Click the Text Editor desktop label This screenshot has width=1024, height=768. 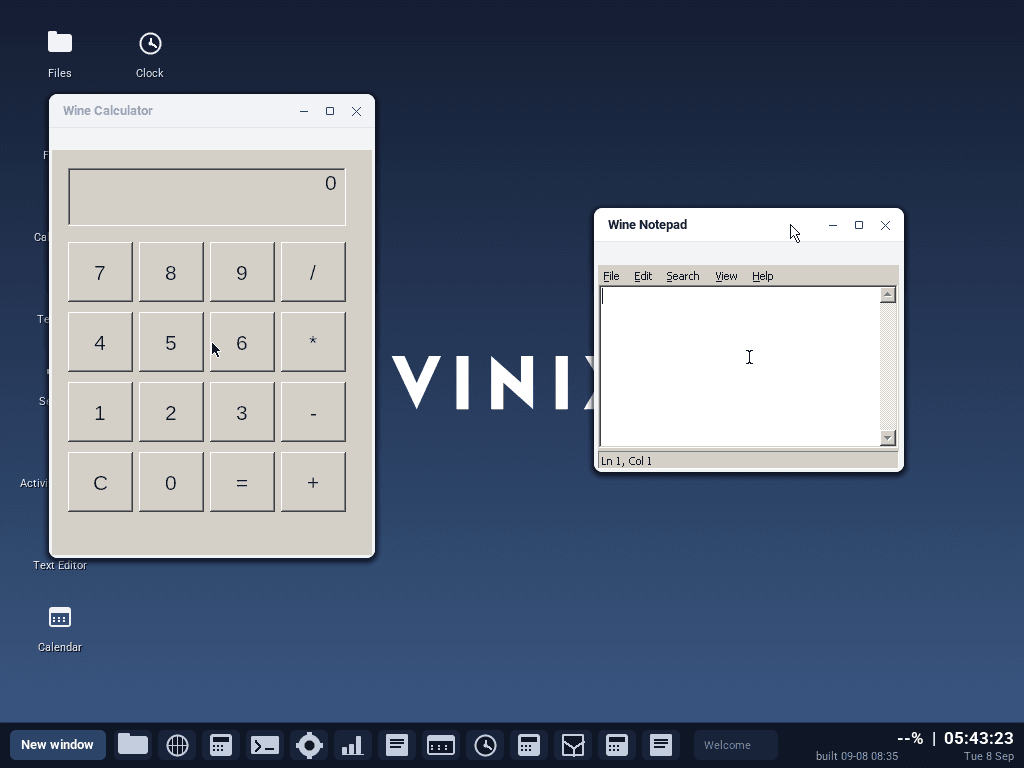point(59,565)
